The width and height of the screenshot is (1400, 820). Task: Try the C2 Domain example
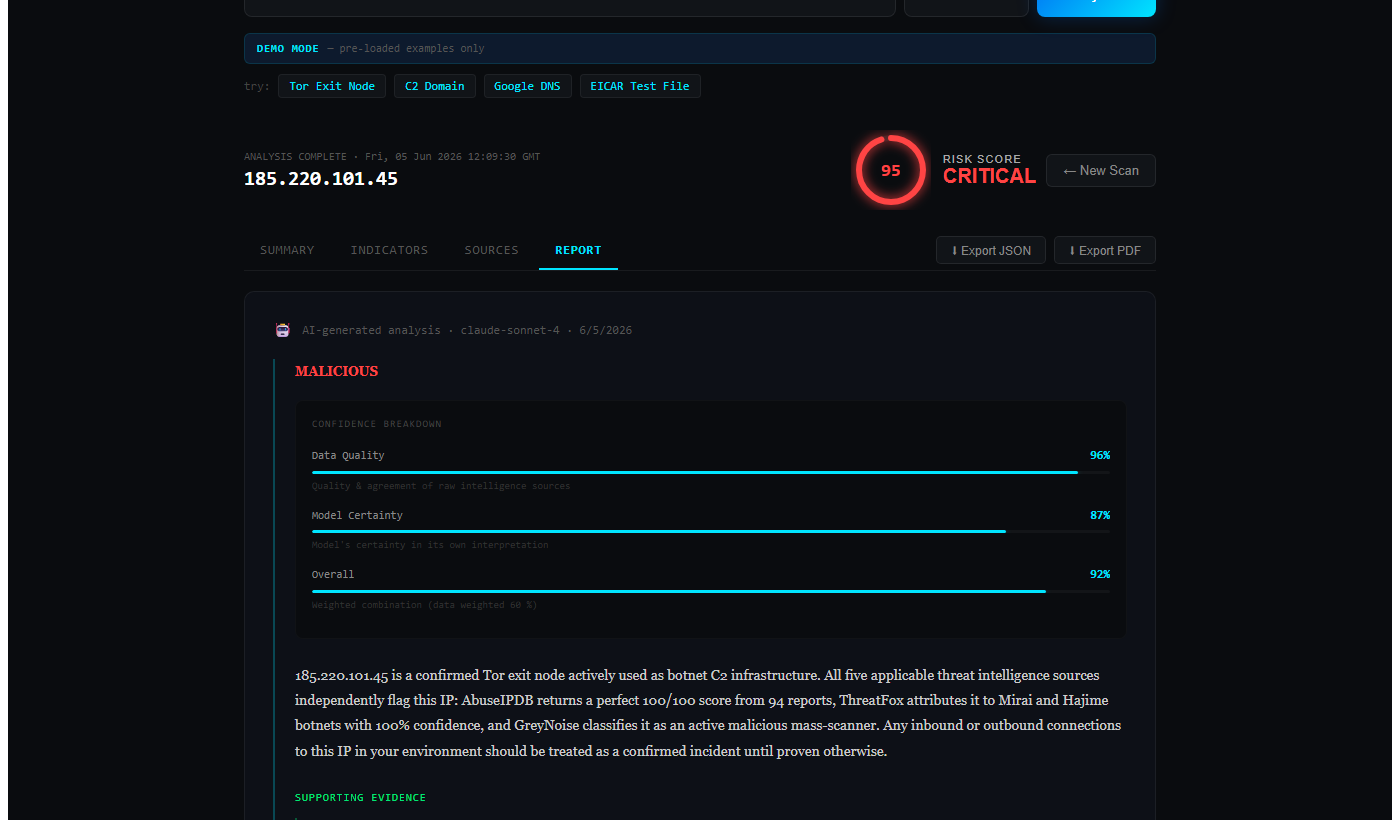[x=435, y=86]
